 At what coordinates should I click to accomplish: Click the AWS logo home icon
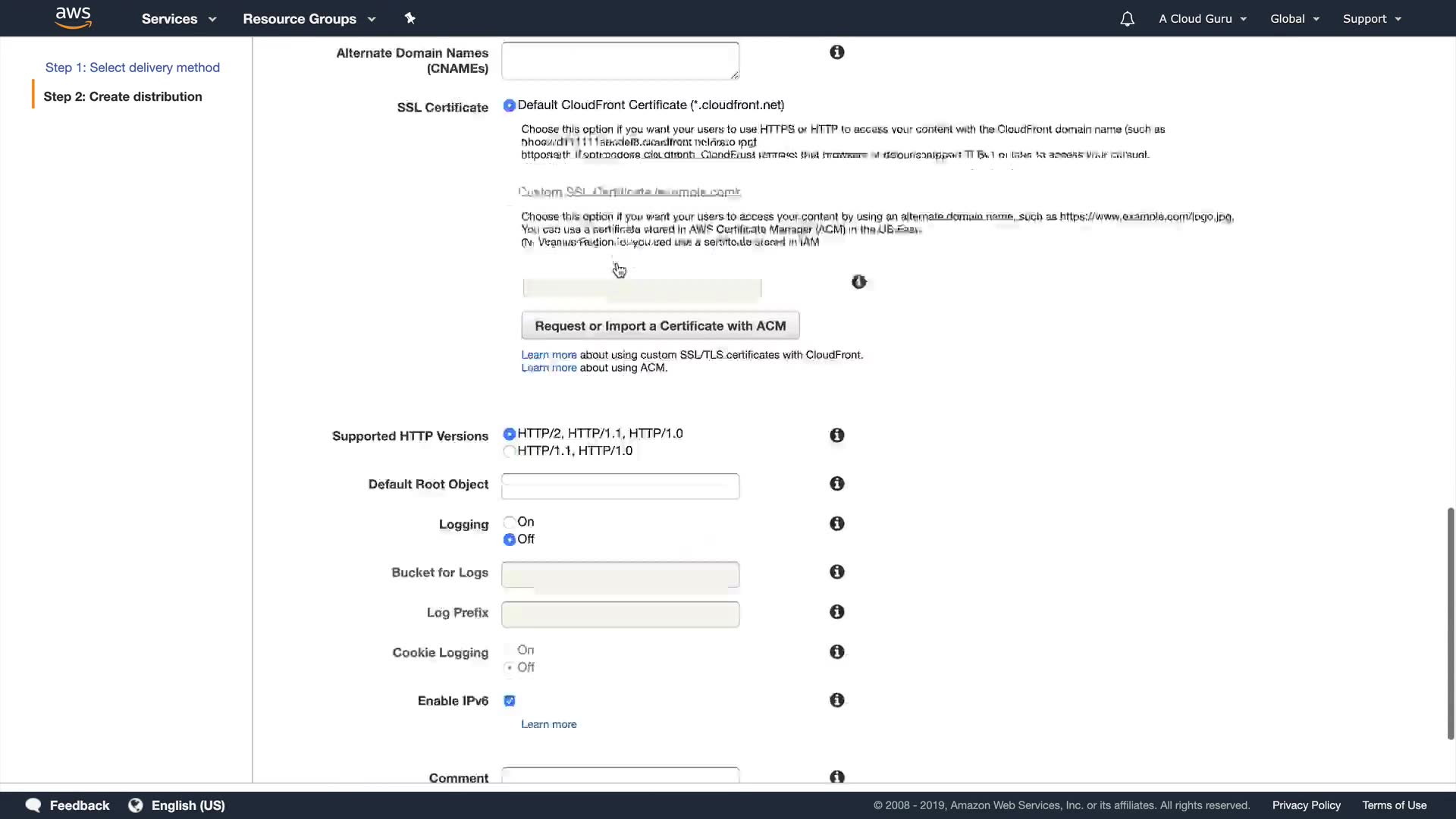coord(73,18)
